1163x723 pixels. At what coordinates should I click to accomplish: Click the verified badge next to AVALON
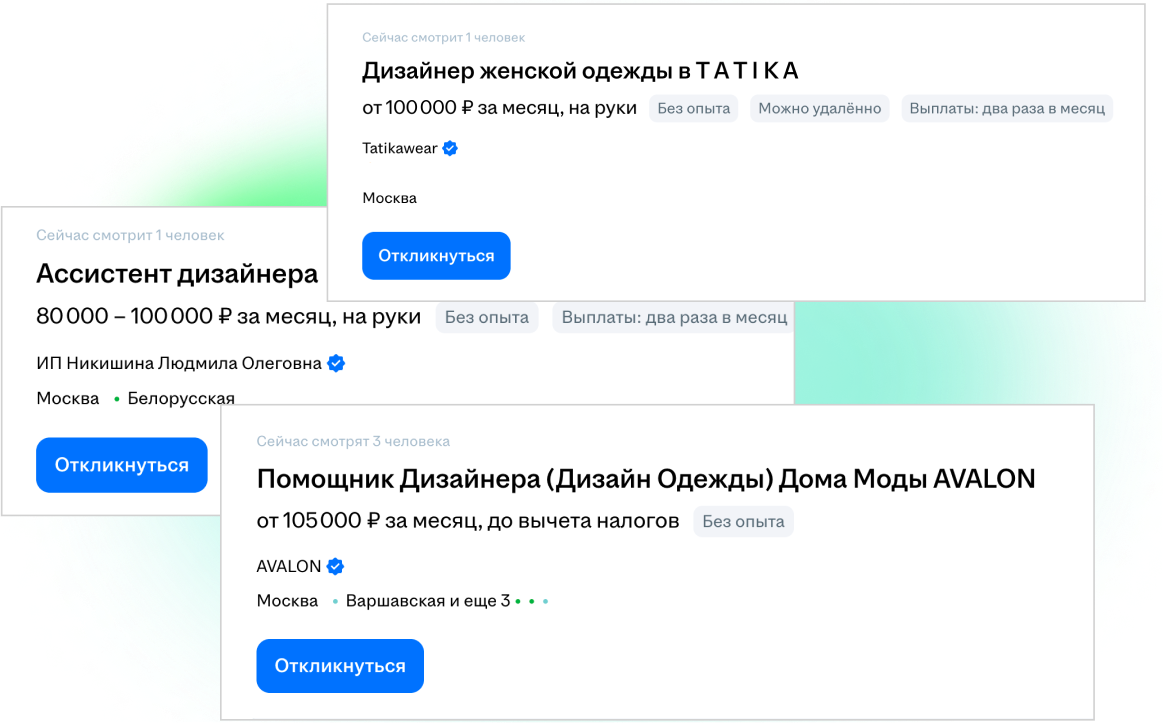click(335, 567)
